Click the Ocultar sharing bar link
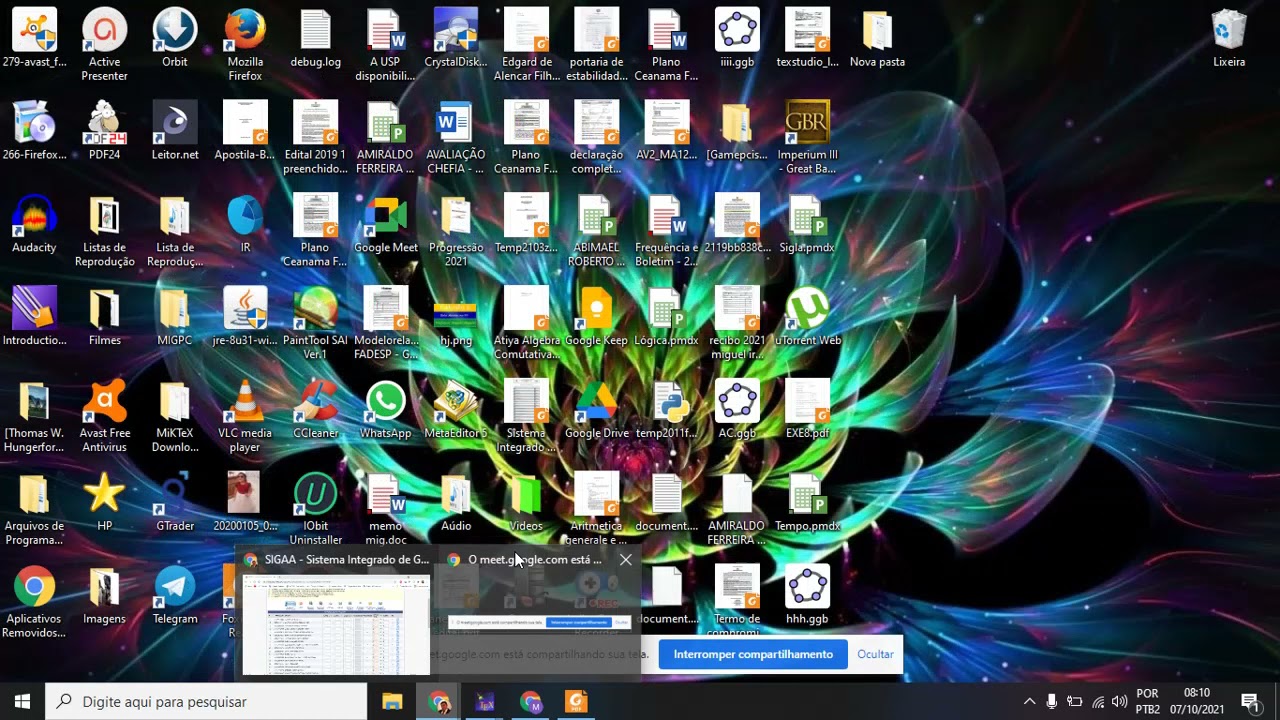This screenshot has height=720, width=1280. tap(875, 654)
